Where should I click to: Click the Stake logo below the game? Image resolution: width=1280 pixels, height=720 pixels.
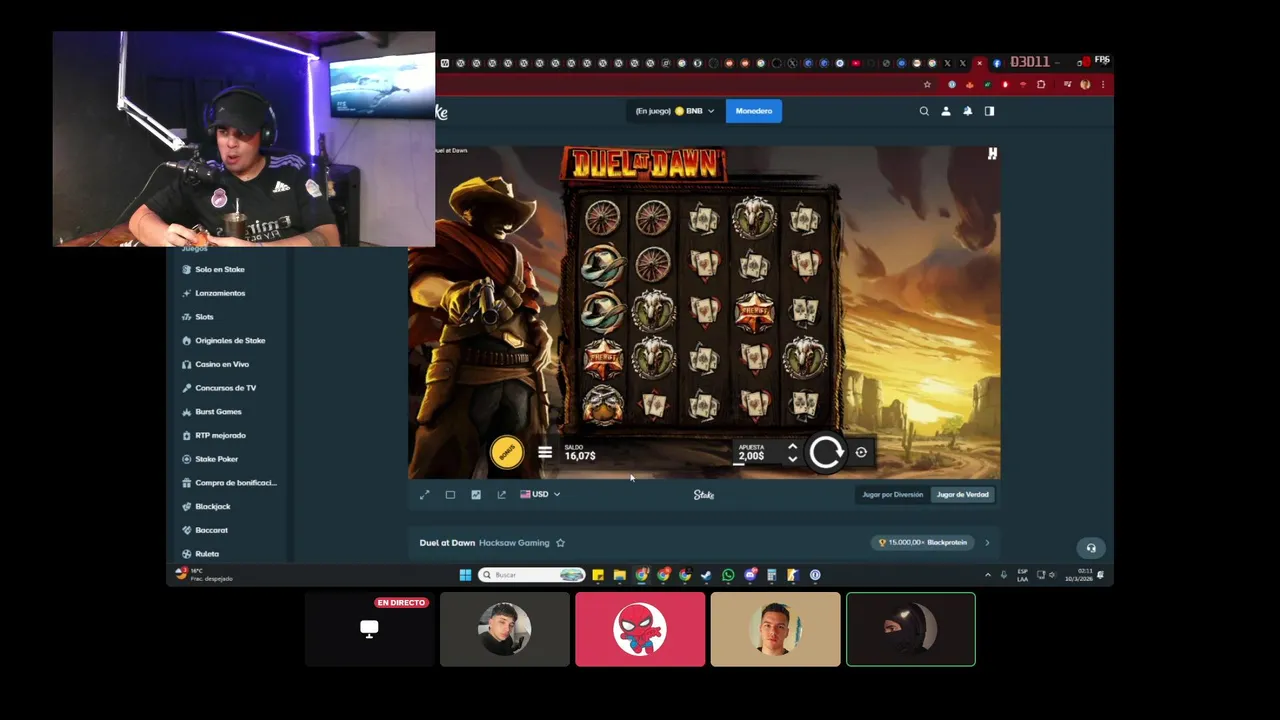(704, 494)
